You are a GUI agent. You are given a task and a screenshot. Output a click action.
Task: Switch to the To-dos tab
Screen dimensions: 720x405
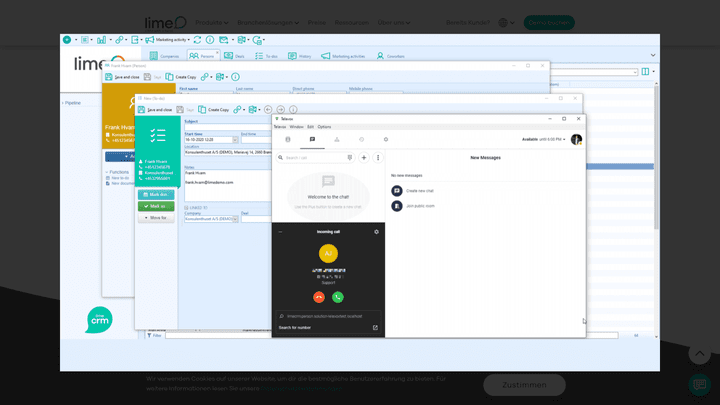[266, 56]
